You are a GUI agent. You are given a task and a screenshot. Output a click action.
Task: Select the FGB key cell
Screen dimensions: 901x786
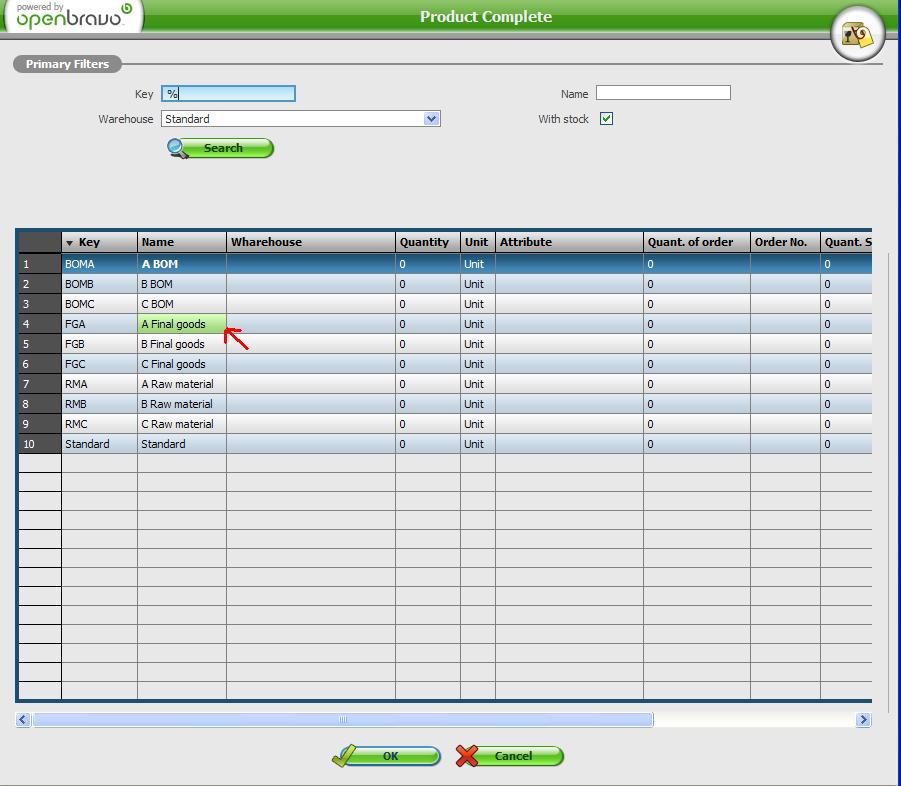click(99, 344)
